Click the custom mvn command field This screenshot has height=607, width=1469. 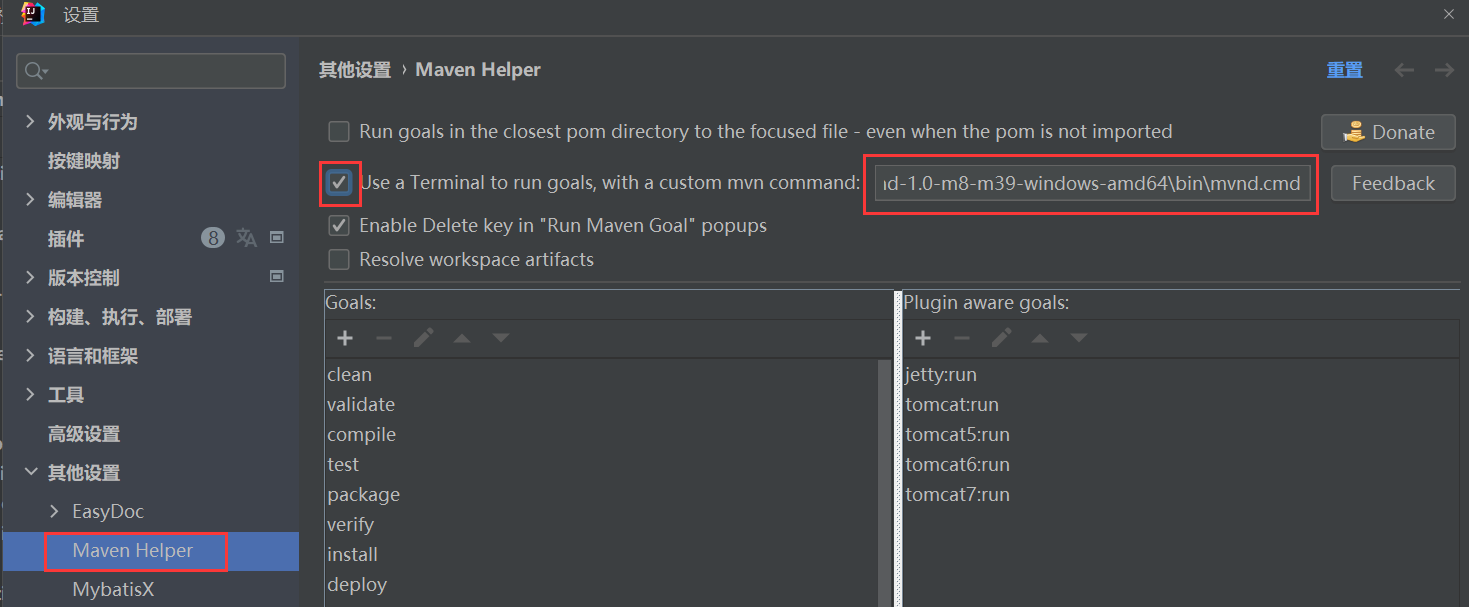pyautogui.click(x=1091, y=183)
